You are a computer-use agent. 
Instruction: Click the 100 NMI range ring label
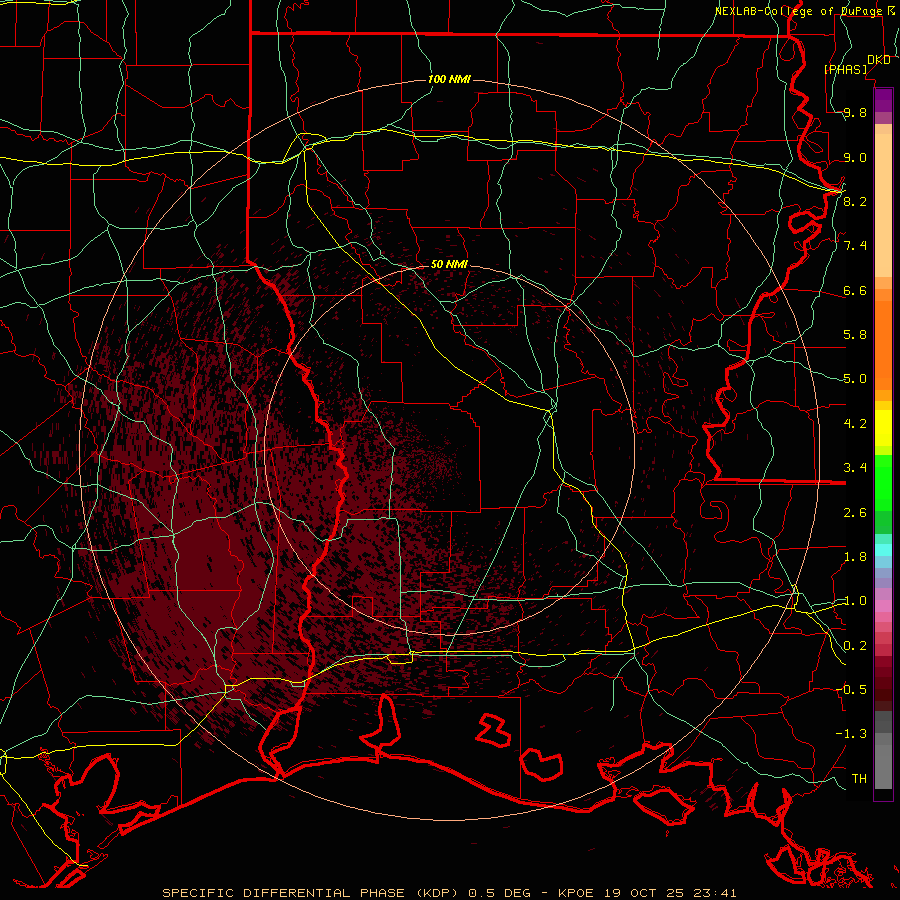coord(449,79)
